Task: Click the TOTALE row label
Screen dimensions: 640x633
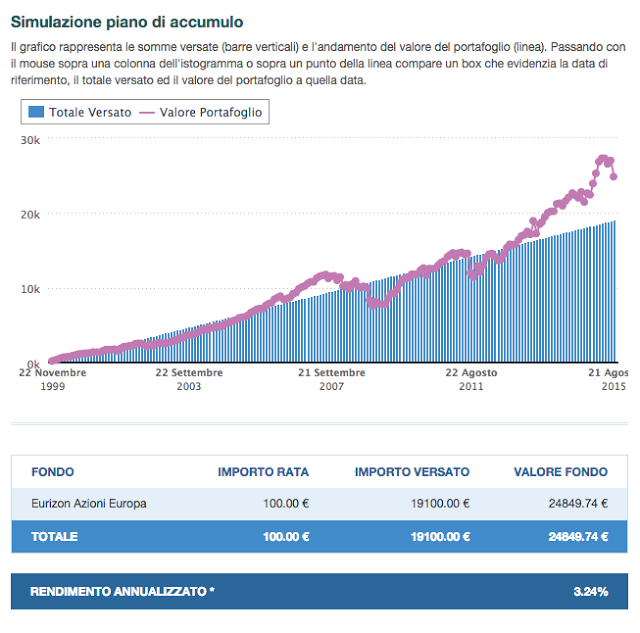Action: point(55,536)
